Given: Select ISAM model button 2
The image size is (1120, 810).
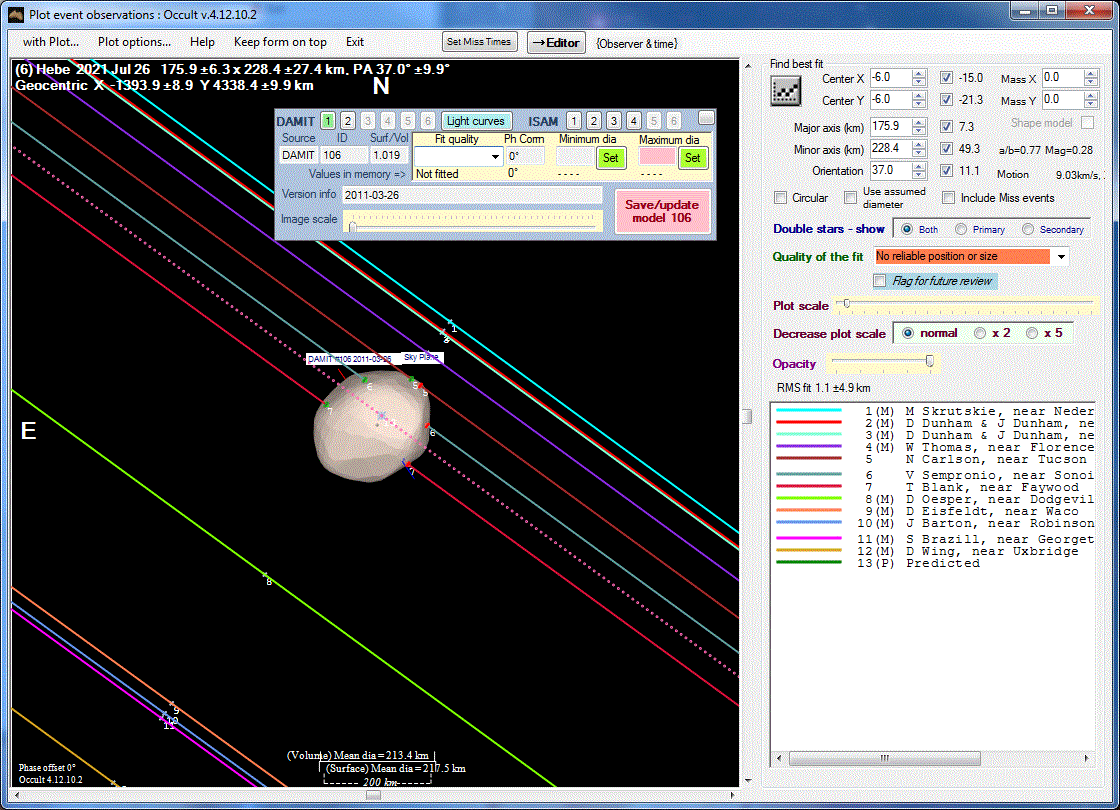Looking at the screenshot, I should coord(594,121).
